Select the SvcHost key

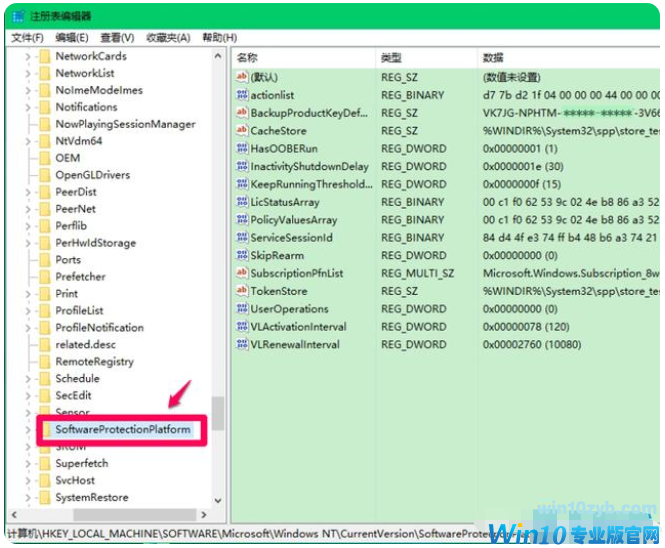pos(75,481)
